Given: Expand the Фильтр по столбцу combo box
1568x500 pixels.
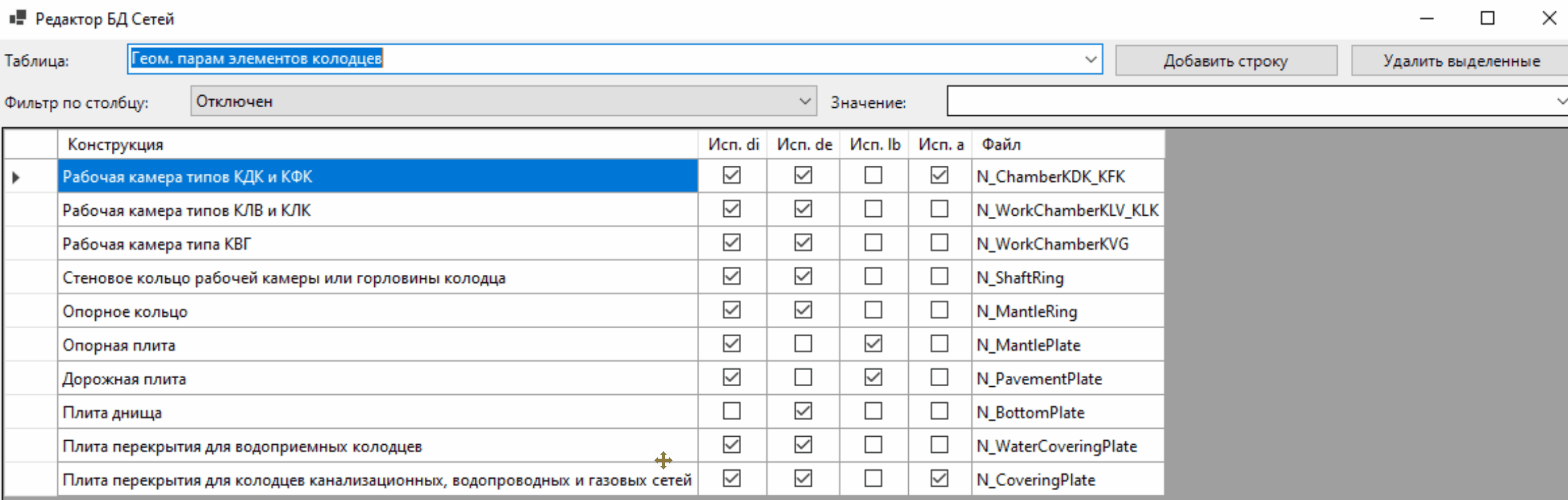Looking at the screenshot, I should 804,101.
